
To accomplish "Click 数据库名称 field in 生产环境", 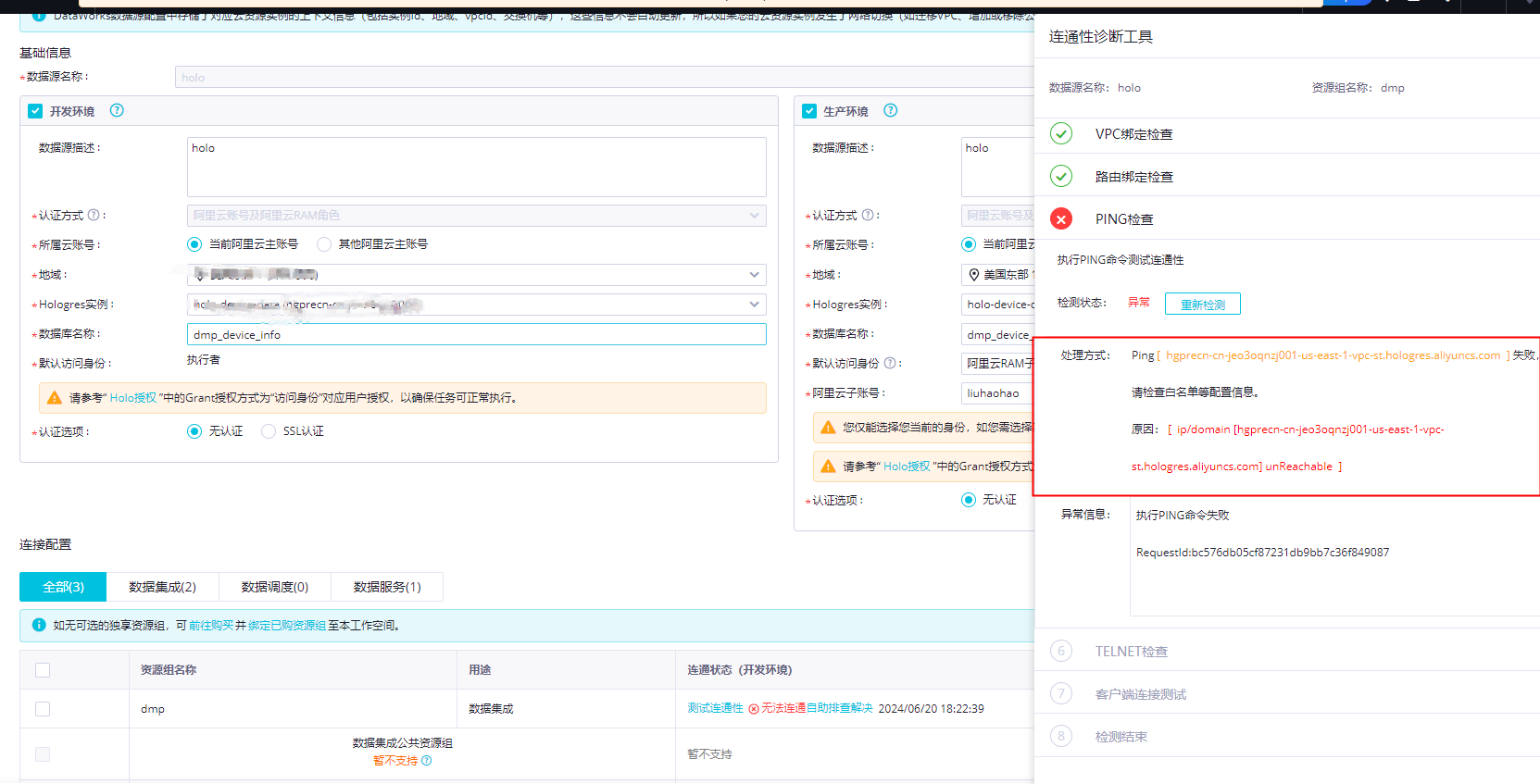I will 998,334.
